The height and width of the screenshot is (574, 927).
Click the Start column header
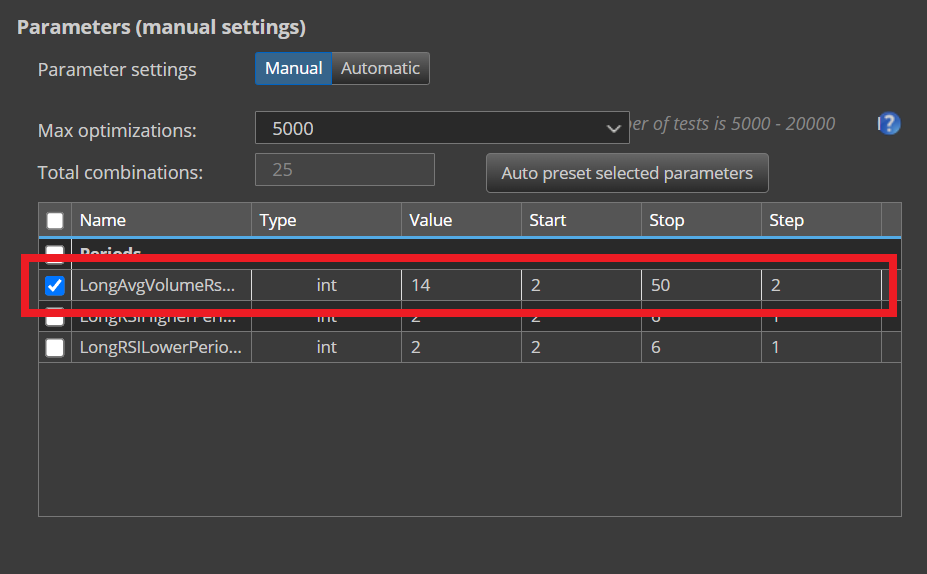point(580,220)
